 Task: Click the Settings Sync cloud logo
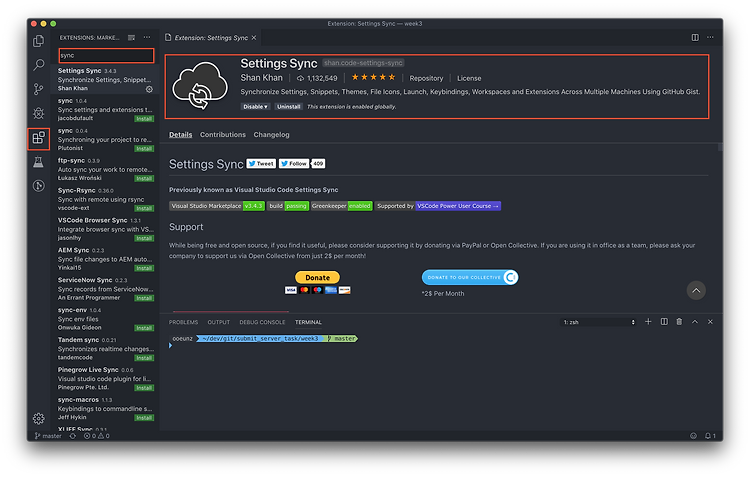point(200,86)
